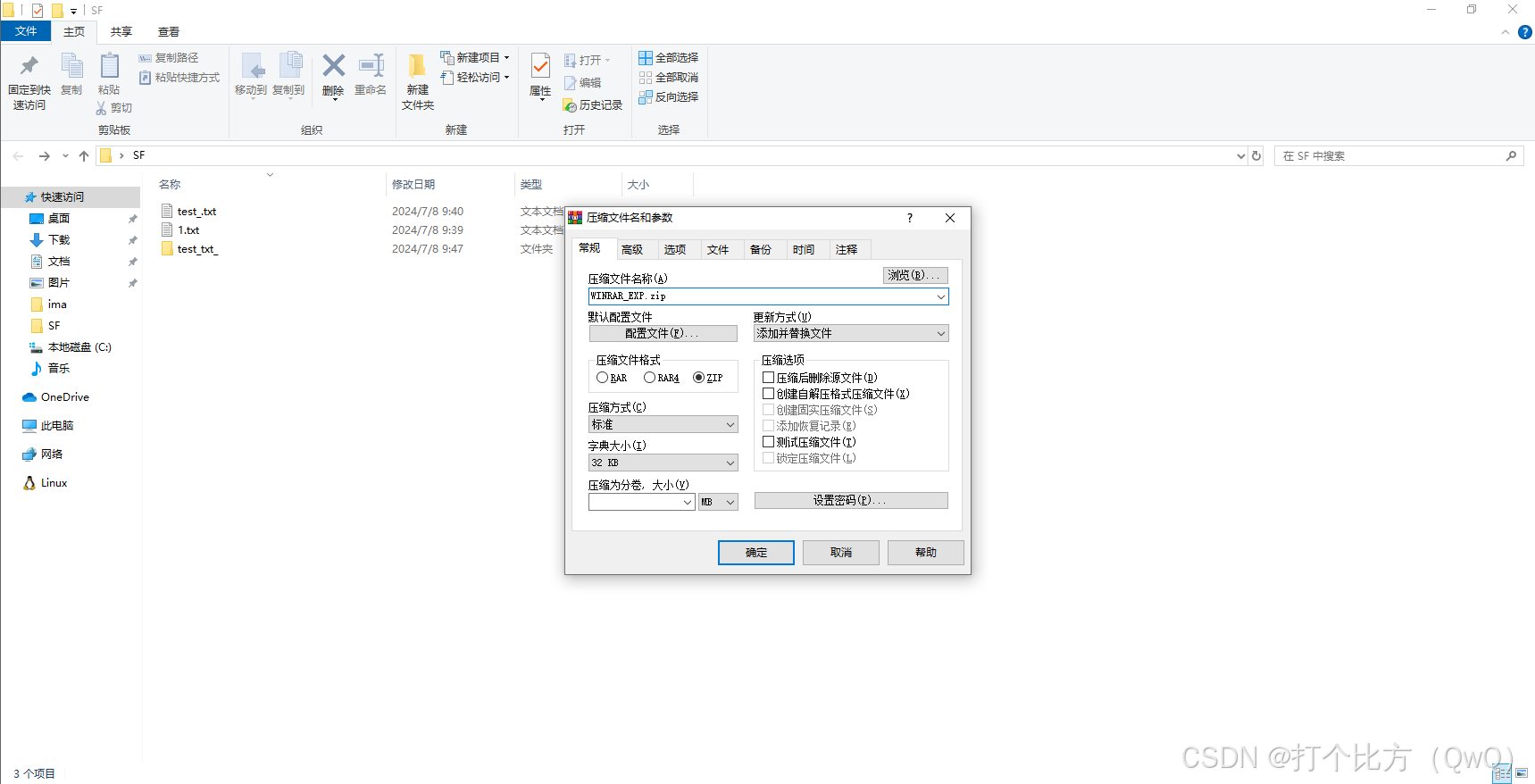The width and height of the screenshot is (1535, 784).
Task: Open the Options tab in archive dialog
Action: 675,250
